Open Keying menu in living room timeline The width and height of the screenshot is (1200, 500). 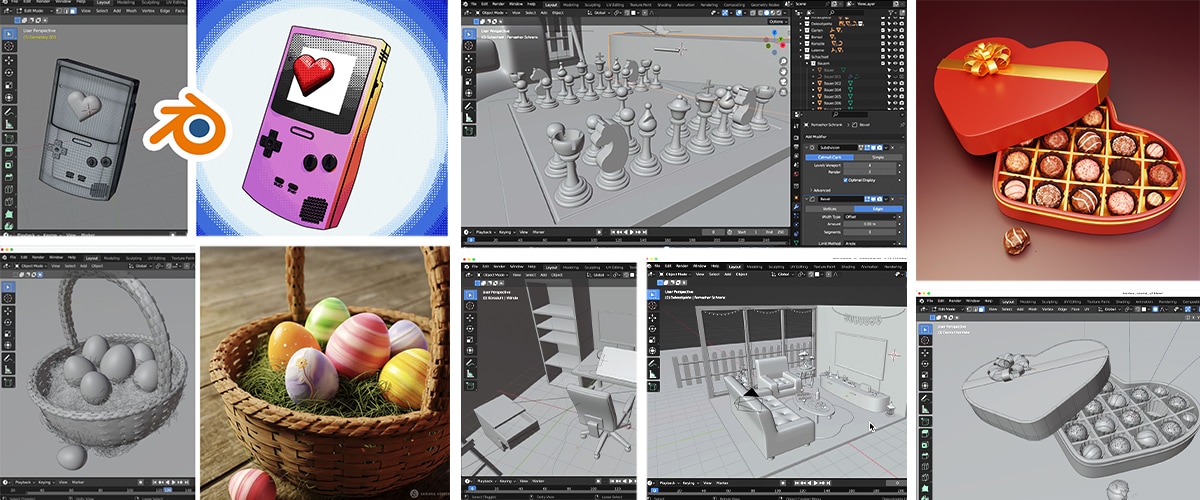click(692, 483)
